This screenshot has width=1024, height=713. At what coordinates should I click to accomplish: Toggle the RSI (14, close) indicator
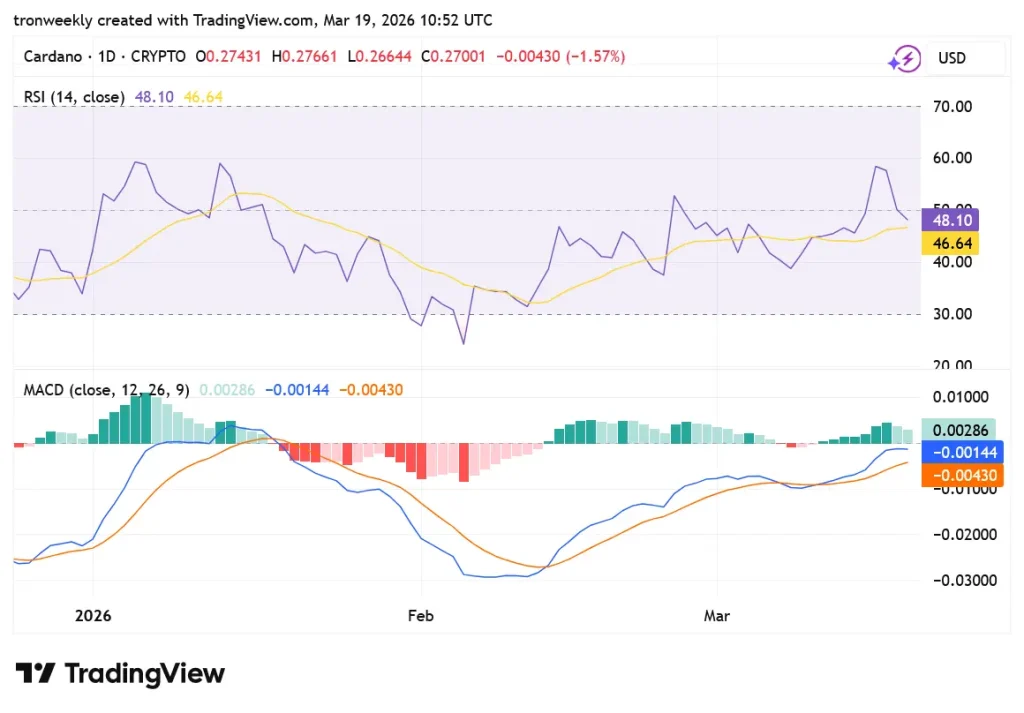click(73, 97)
